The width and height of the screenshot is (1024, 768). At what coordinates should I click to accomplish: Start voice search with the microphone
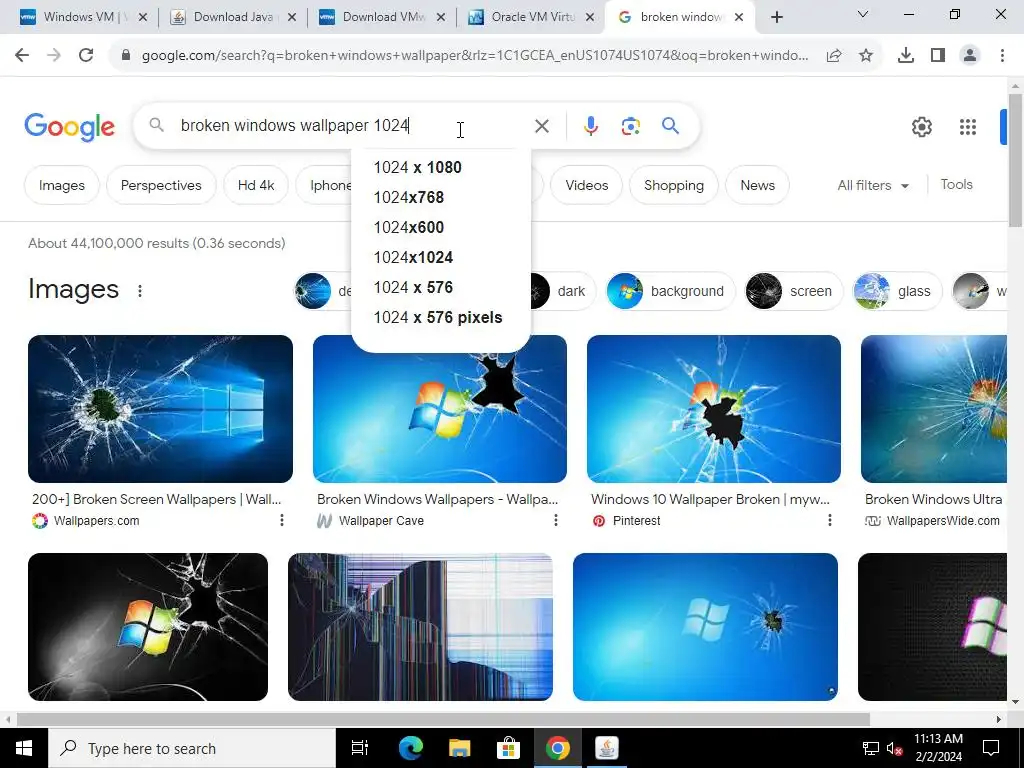(x=590, y=126)
